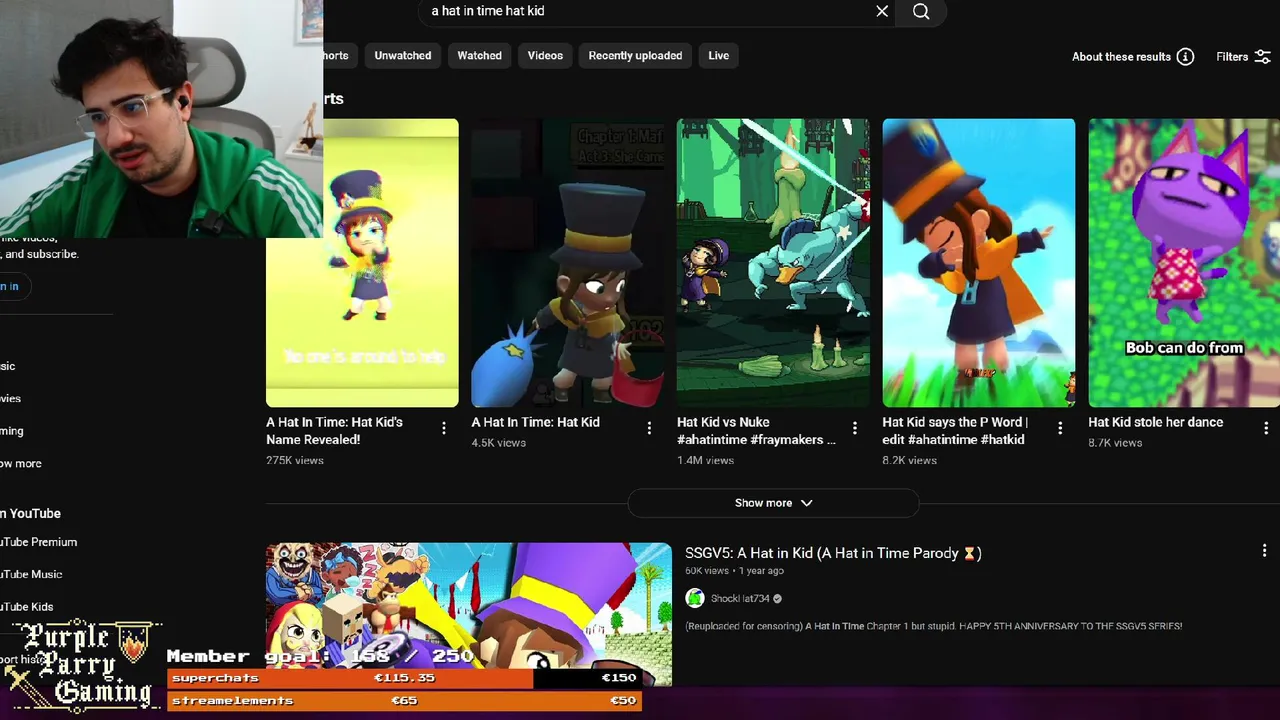Open Hat Kid's Name Revealed short thumbnail
The image size is (1280, 720).
click(362, 263)
